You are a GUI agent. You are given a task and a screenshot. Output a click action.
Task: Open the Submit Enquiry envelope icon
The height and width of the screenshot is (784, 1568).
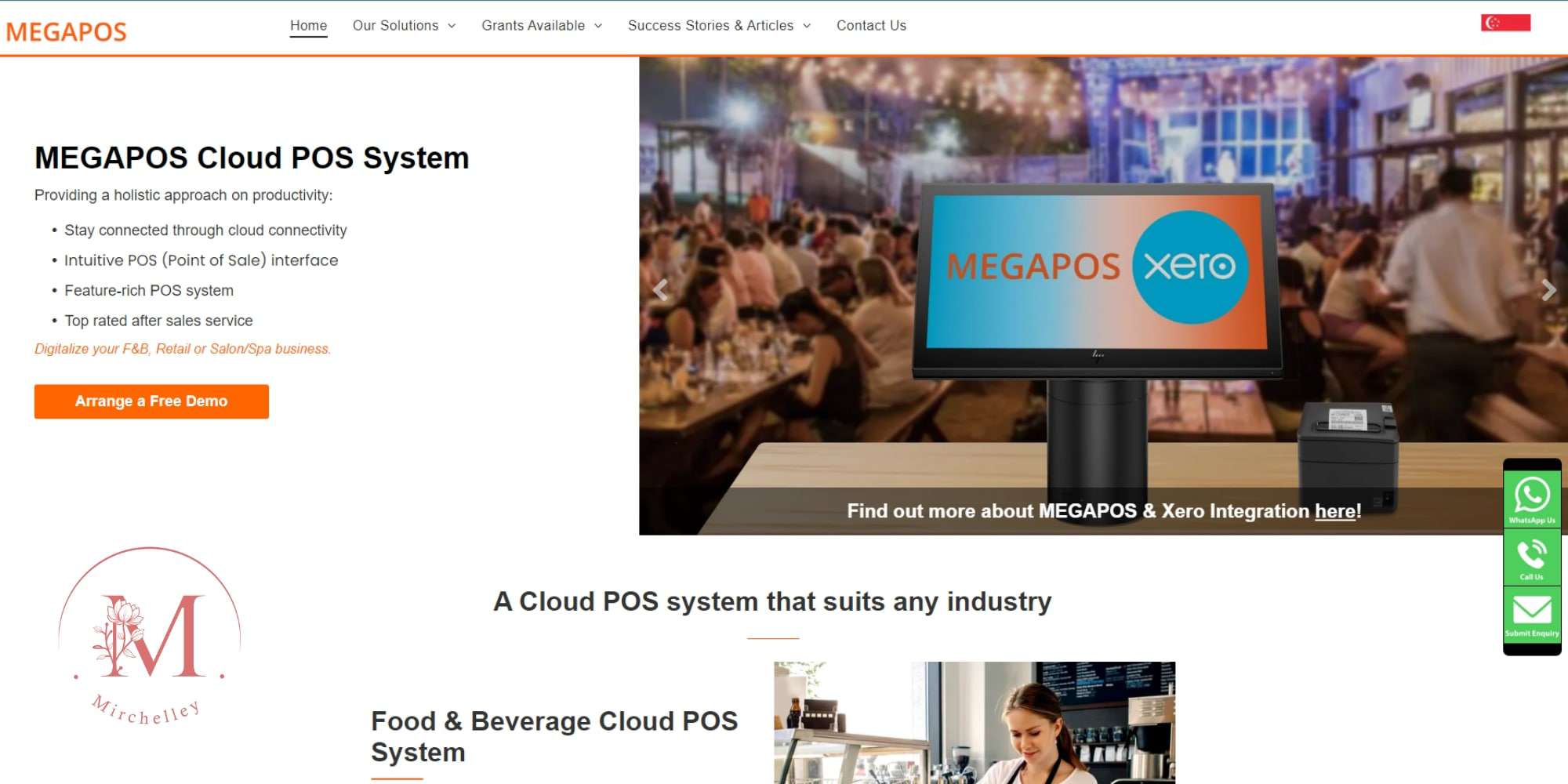pyautogui.click(x=1532, y=615)
